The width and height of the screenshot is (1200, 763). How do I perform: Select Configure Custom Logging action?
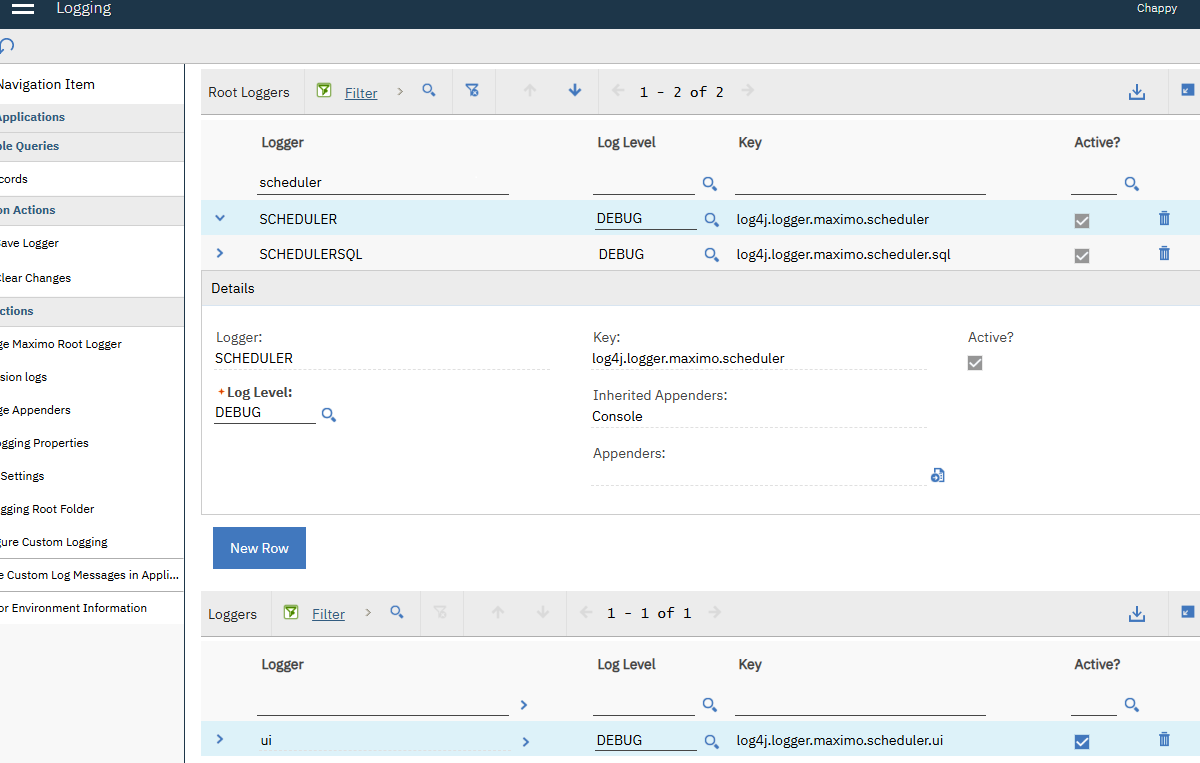(54, 542)
